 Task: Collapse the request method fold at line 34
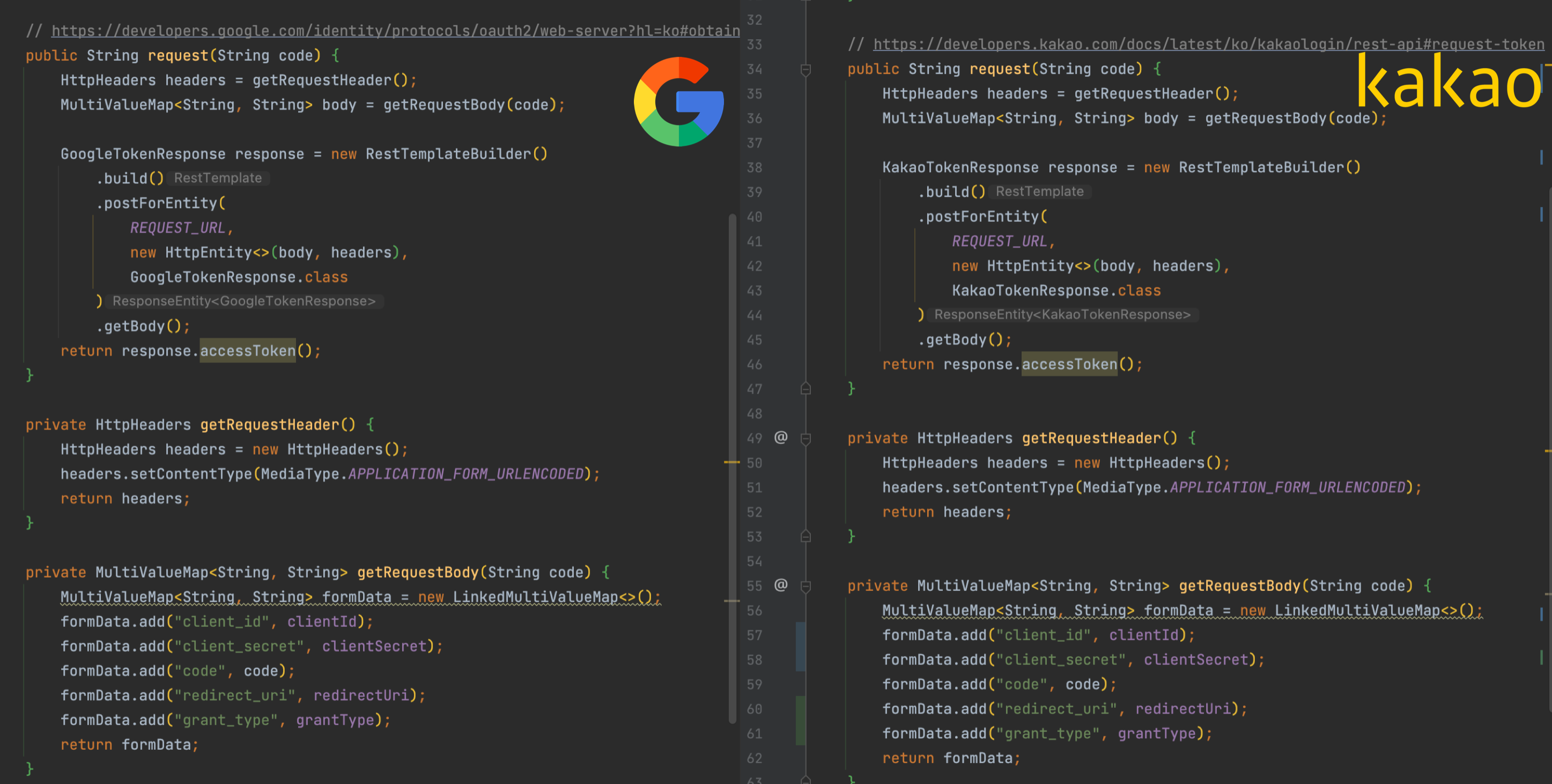click(x=805, y=70)
